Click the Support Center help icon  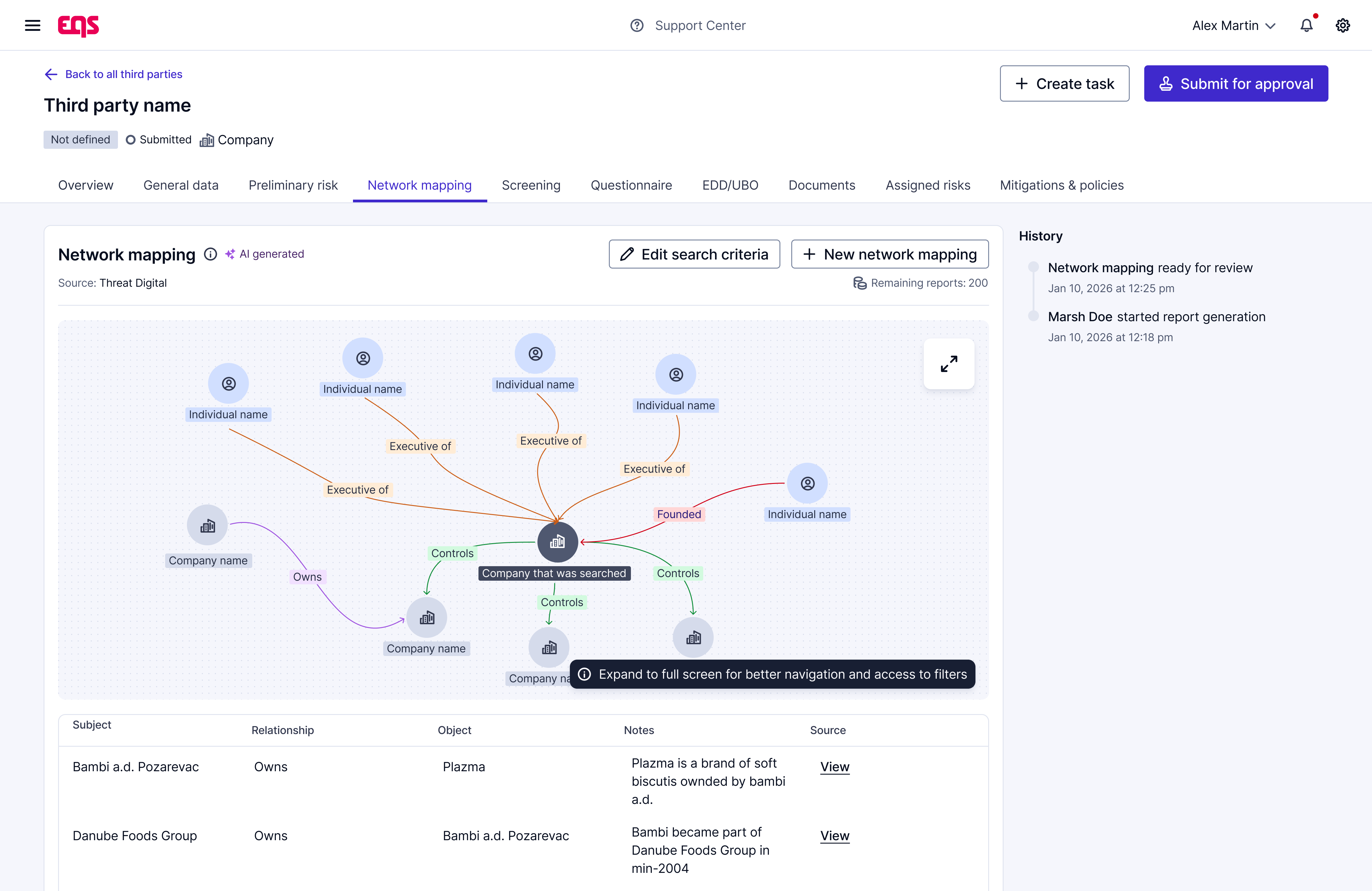point(636,25)
